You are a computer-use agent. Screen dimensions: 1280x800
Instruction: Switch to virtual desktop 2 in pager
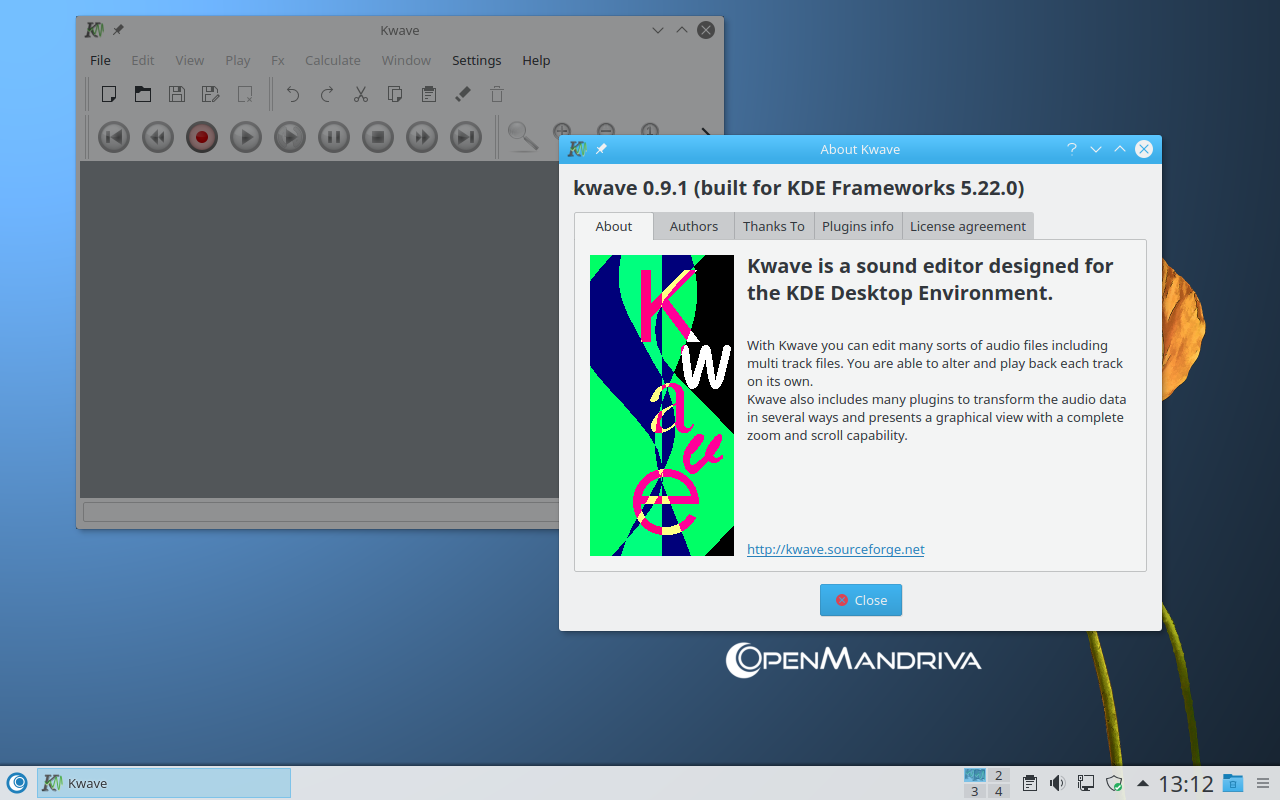[998, 775]
